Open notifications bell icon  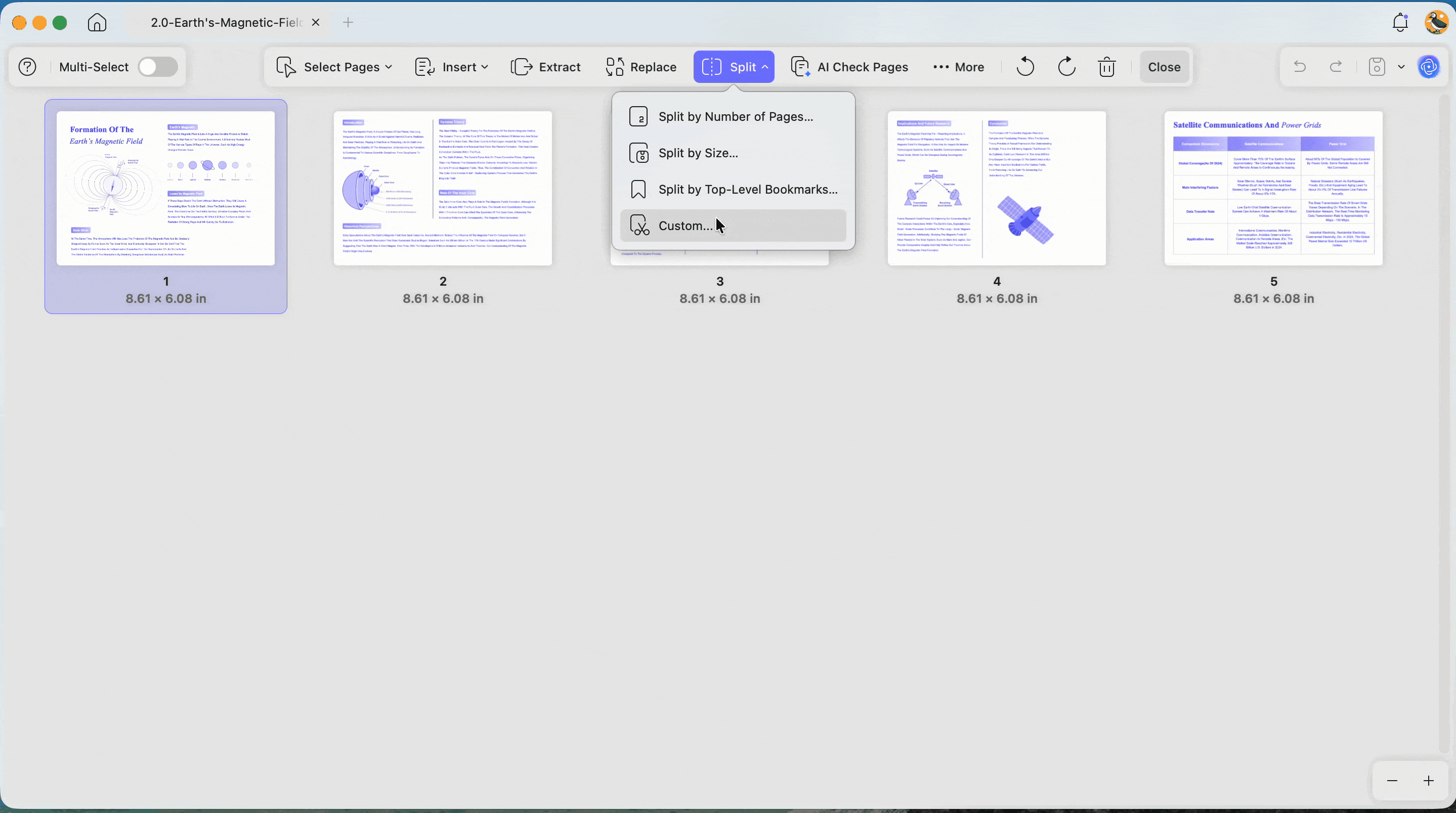tap(1400, 23)
